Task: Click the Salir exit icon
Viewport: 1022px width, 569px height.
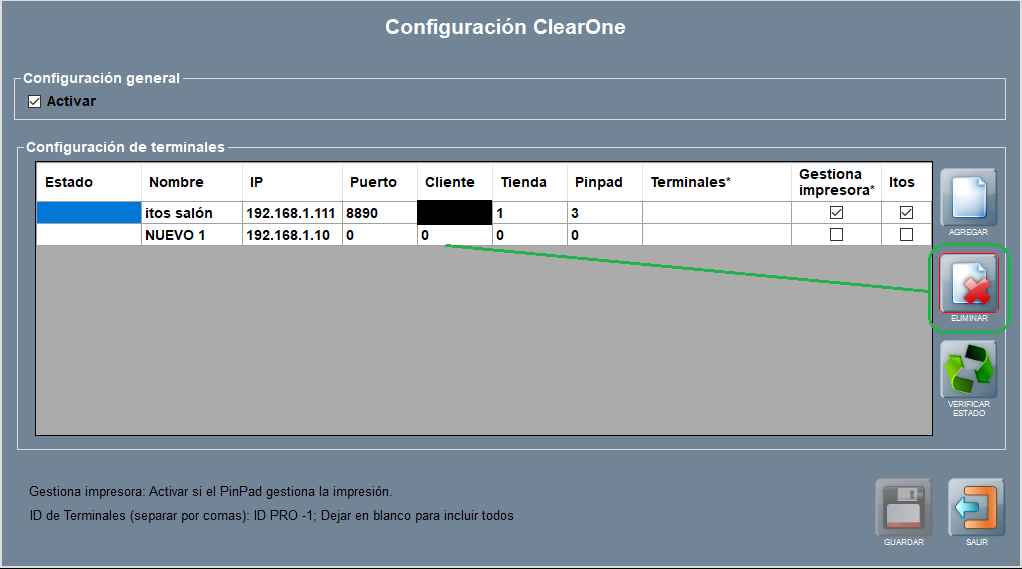Action: (x=976, y=507)
